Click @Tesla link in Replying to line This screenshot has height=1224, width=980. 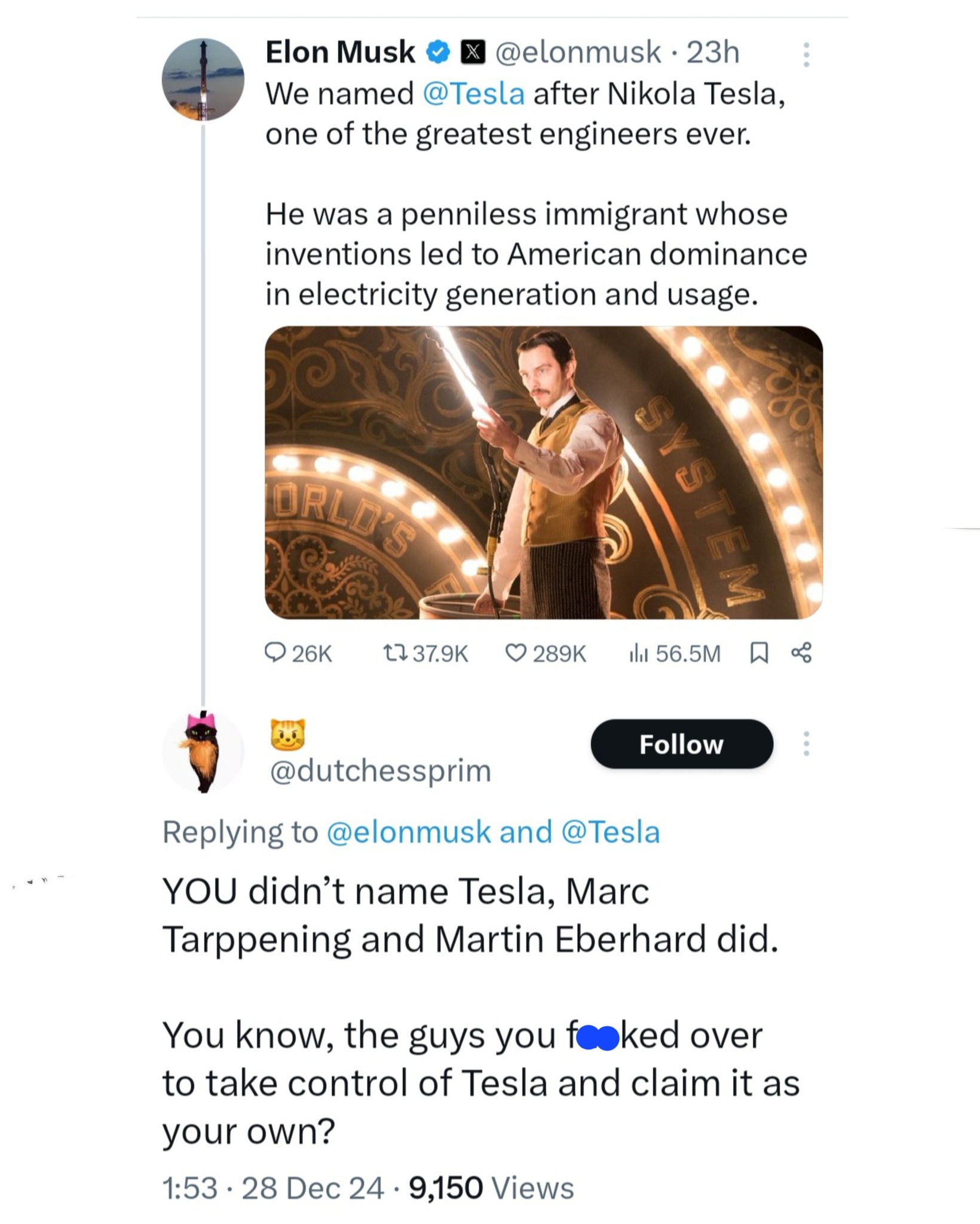coord(611,832)
